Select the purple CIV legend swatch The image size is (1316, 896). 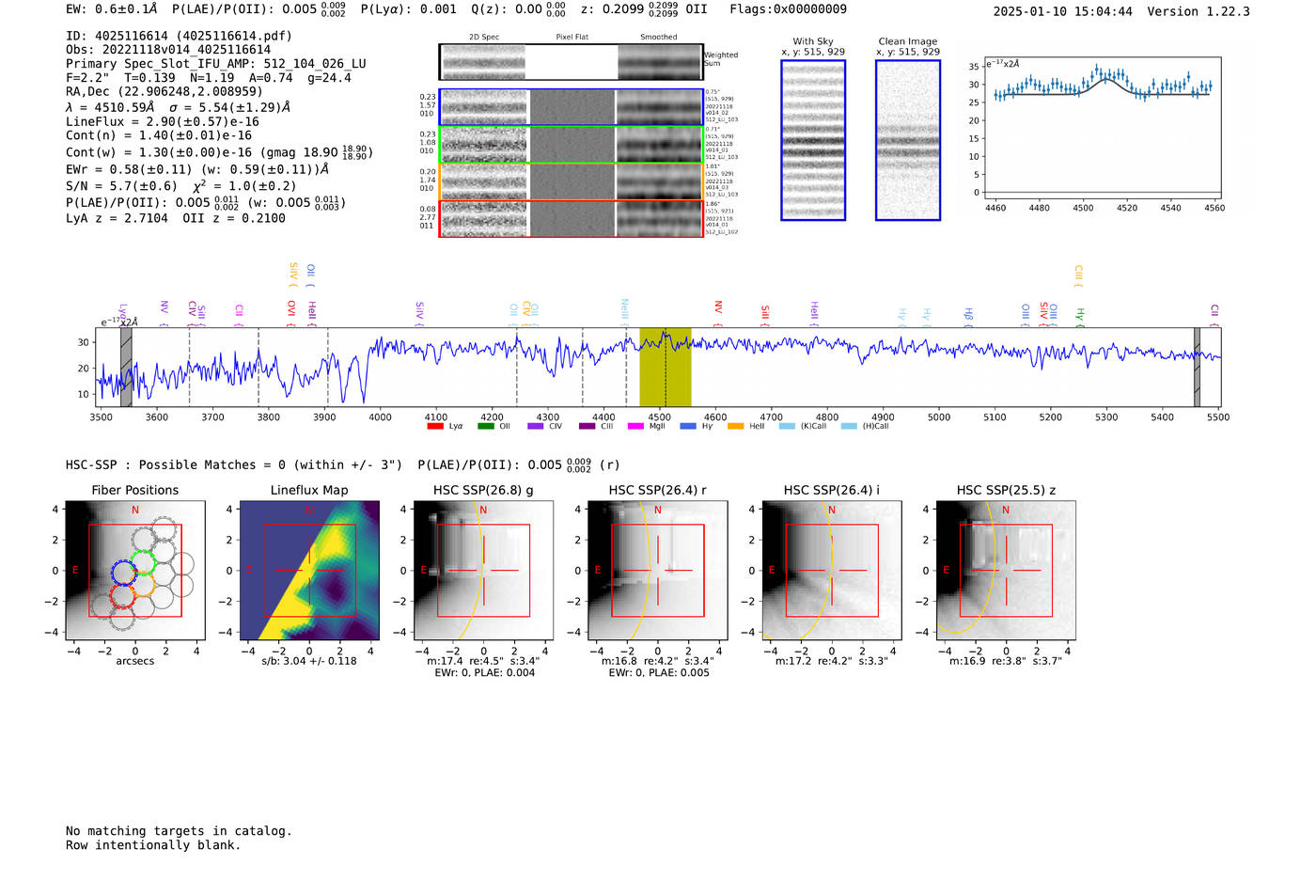pos(536,427)
